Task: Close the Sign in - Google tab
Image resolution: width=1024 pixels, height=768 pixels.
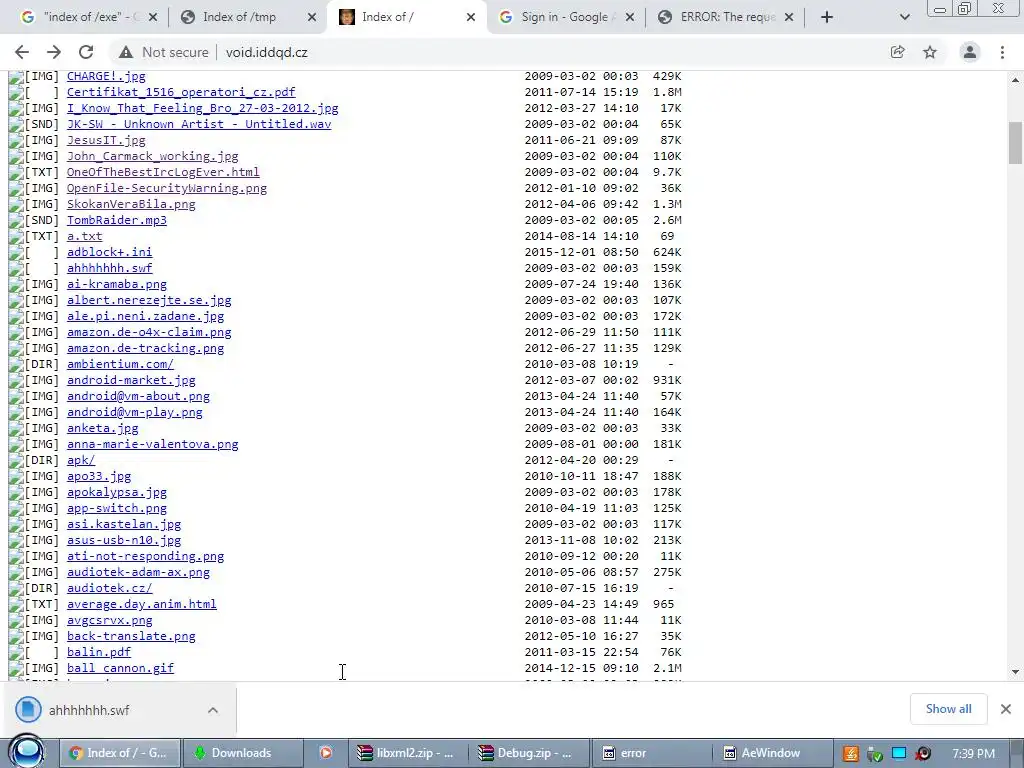Action: (630, 17)
